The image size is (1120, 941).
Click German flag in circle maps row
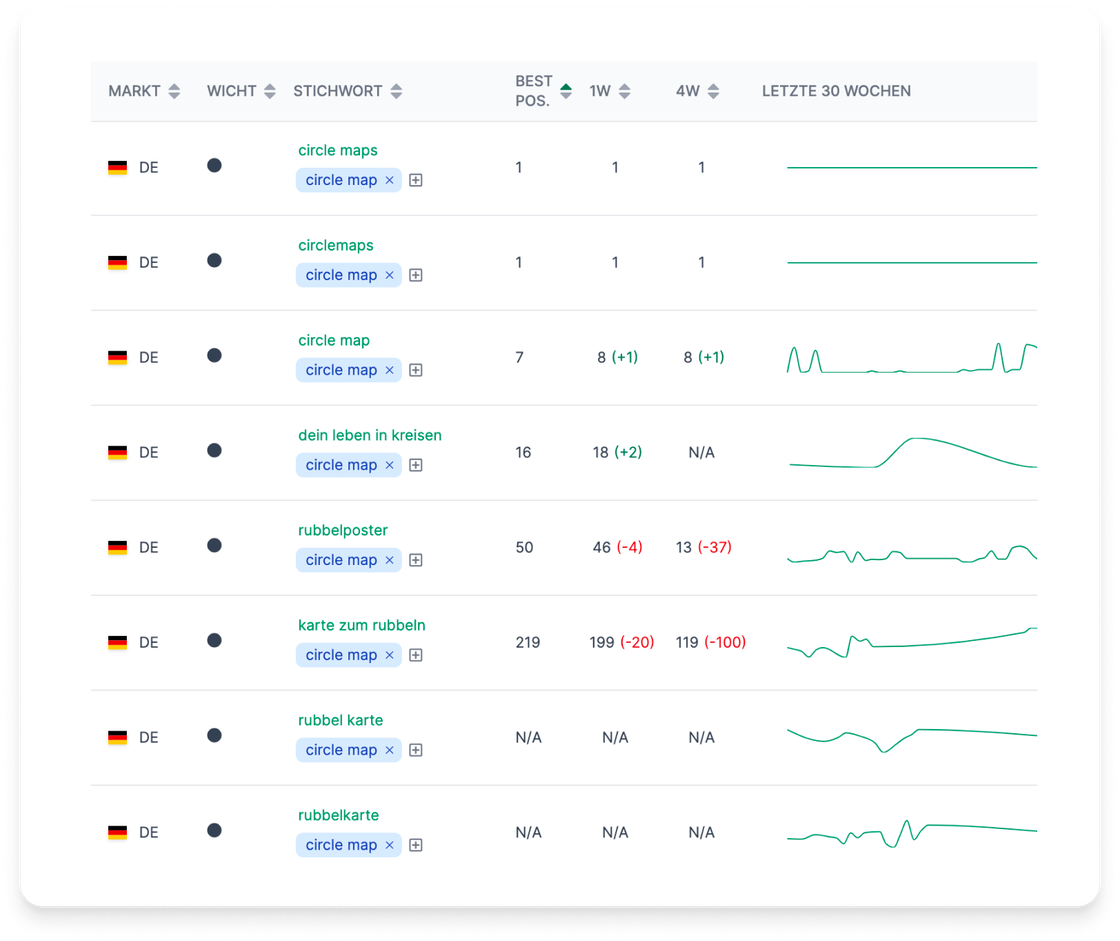pyautogui.click(x=117, y=168)
